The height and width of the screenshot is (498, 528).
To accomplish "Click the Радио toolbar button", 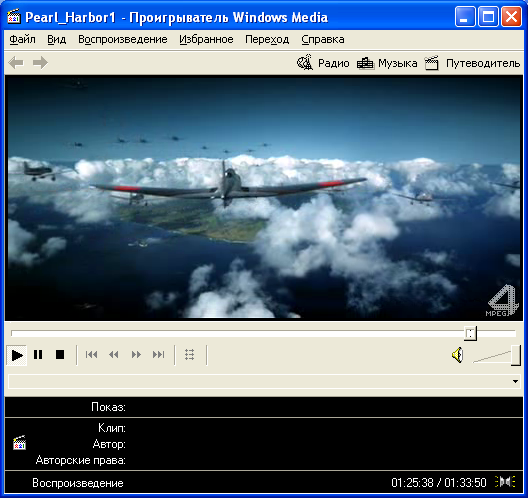I will [x=323, y=63].
